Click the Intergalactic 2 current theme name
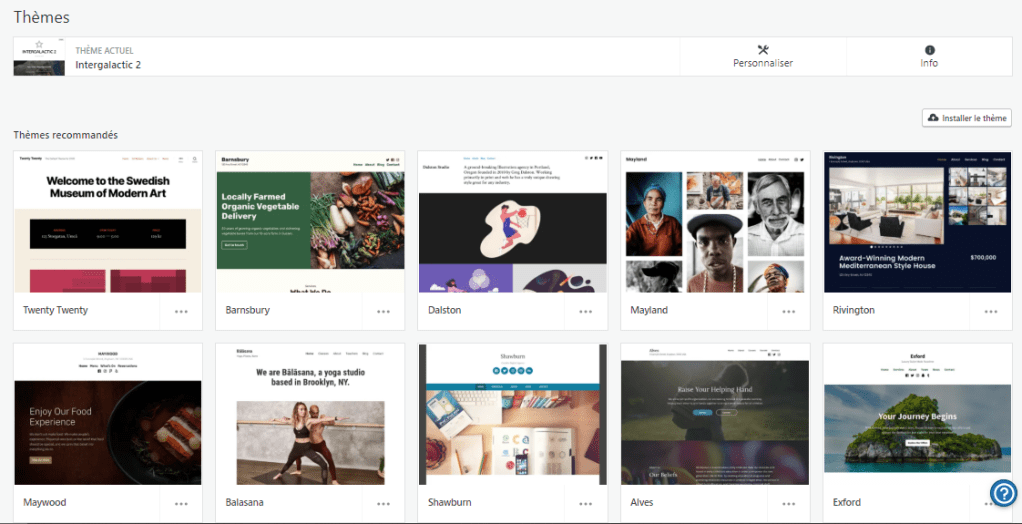This screenshot has width=1022, height=524. pyautogui.click(x=108, y=65)
